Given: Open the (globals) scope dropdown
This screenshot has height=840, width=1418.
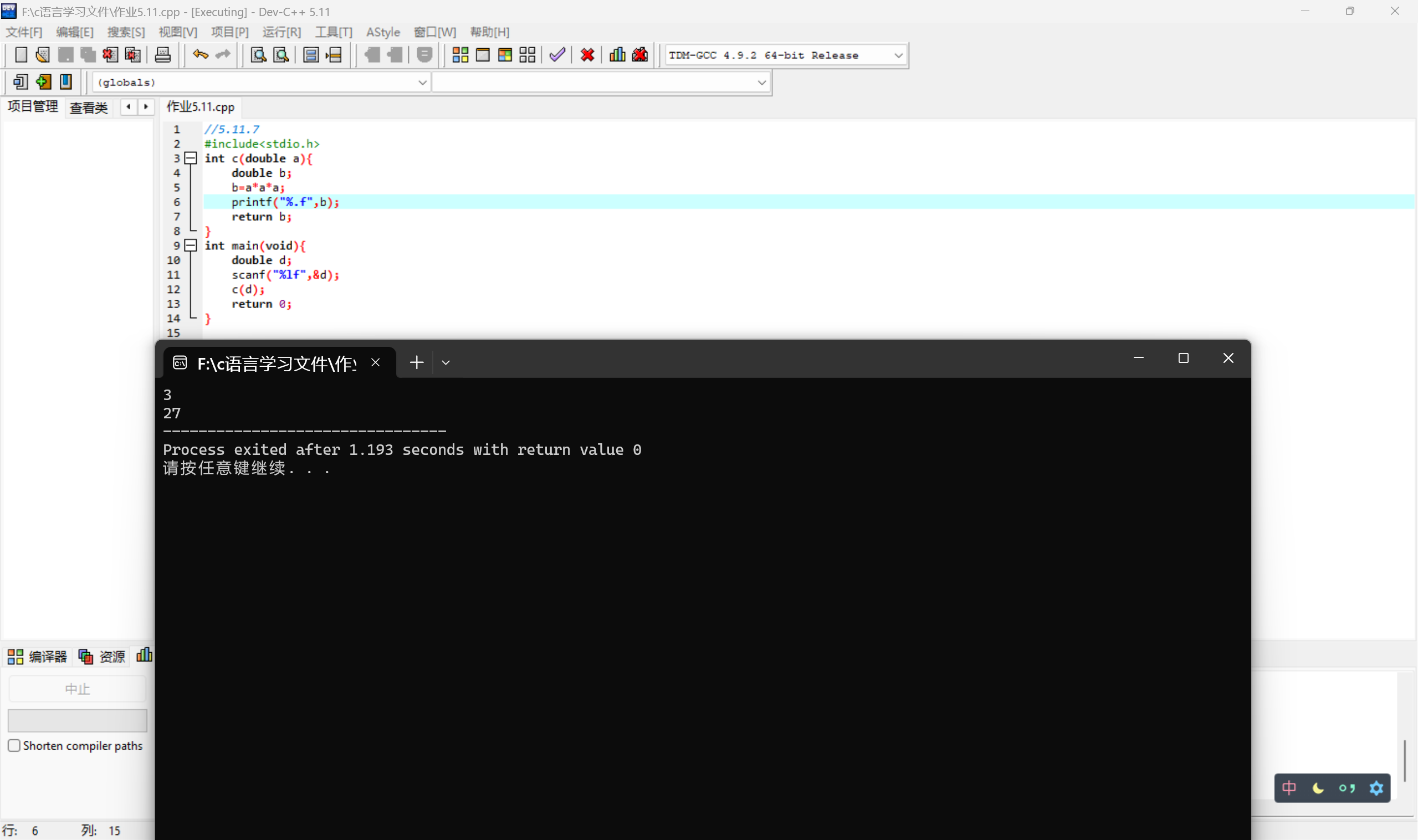Looking at the screenshot, I should click(422, 83).
